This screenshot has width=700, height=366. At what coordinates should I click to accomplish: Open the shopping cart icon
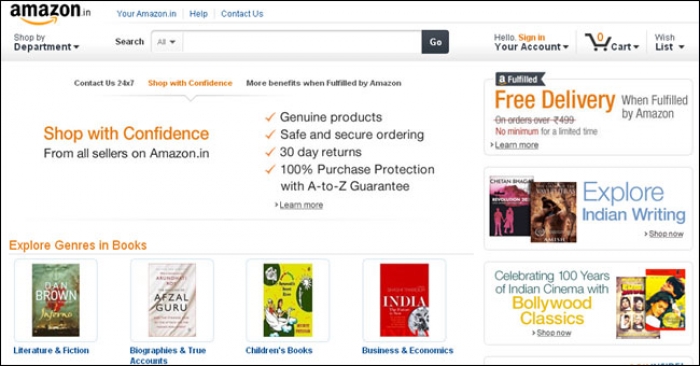tap(598, 42)
